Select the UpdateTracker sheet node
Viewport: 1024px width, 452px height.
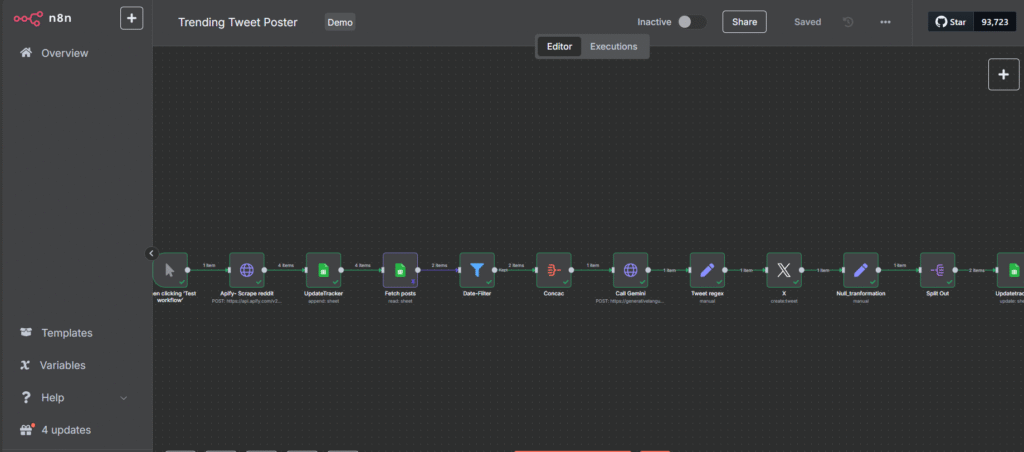tap(323, 269)
